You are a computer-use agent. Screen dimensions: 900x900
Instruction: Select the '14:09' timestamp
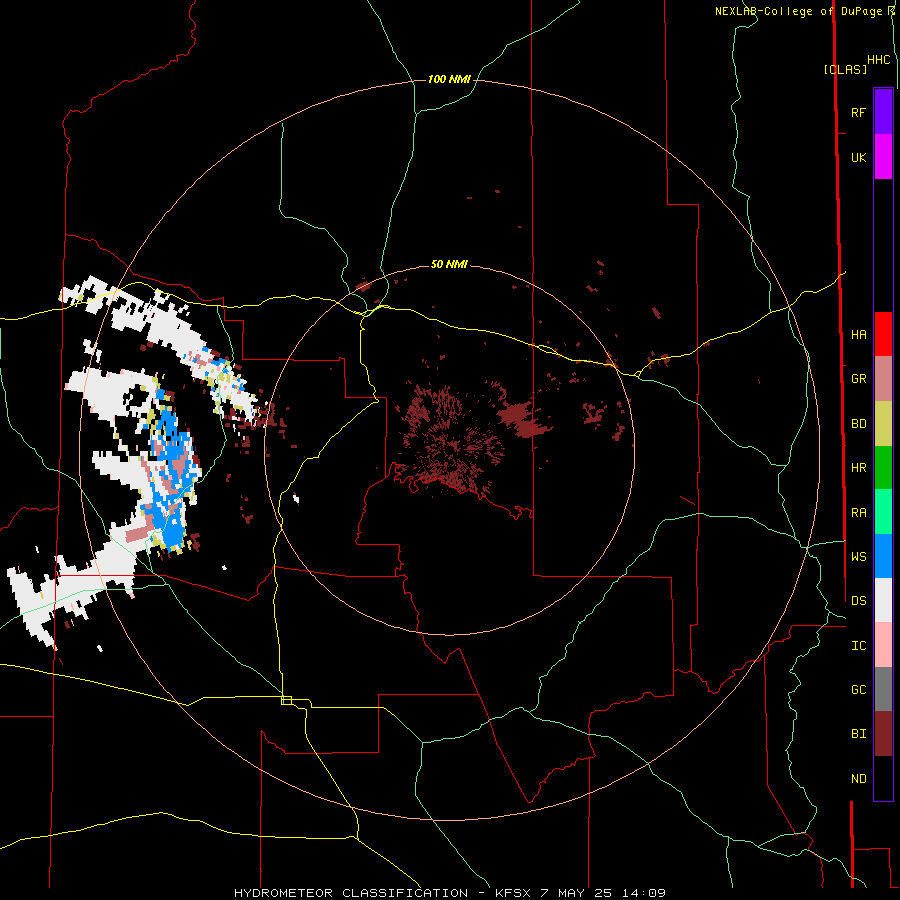pos(643,893)
